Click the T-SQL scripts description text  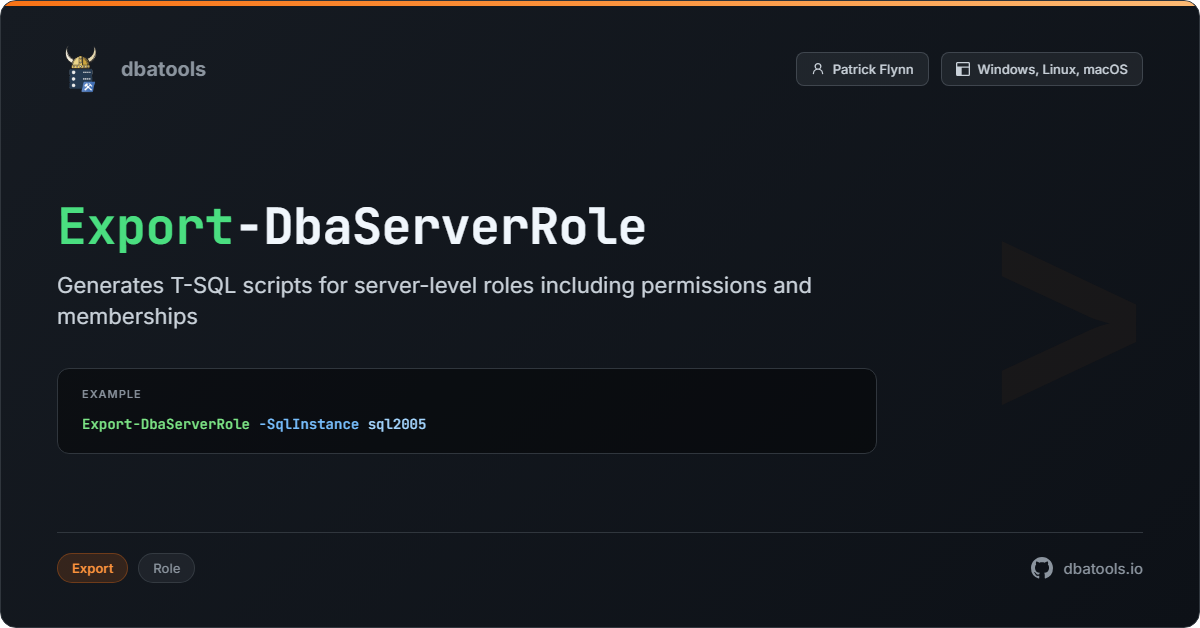point(434,301)
